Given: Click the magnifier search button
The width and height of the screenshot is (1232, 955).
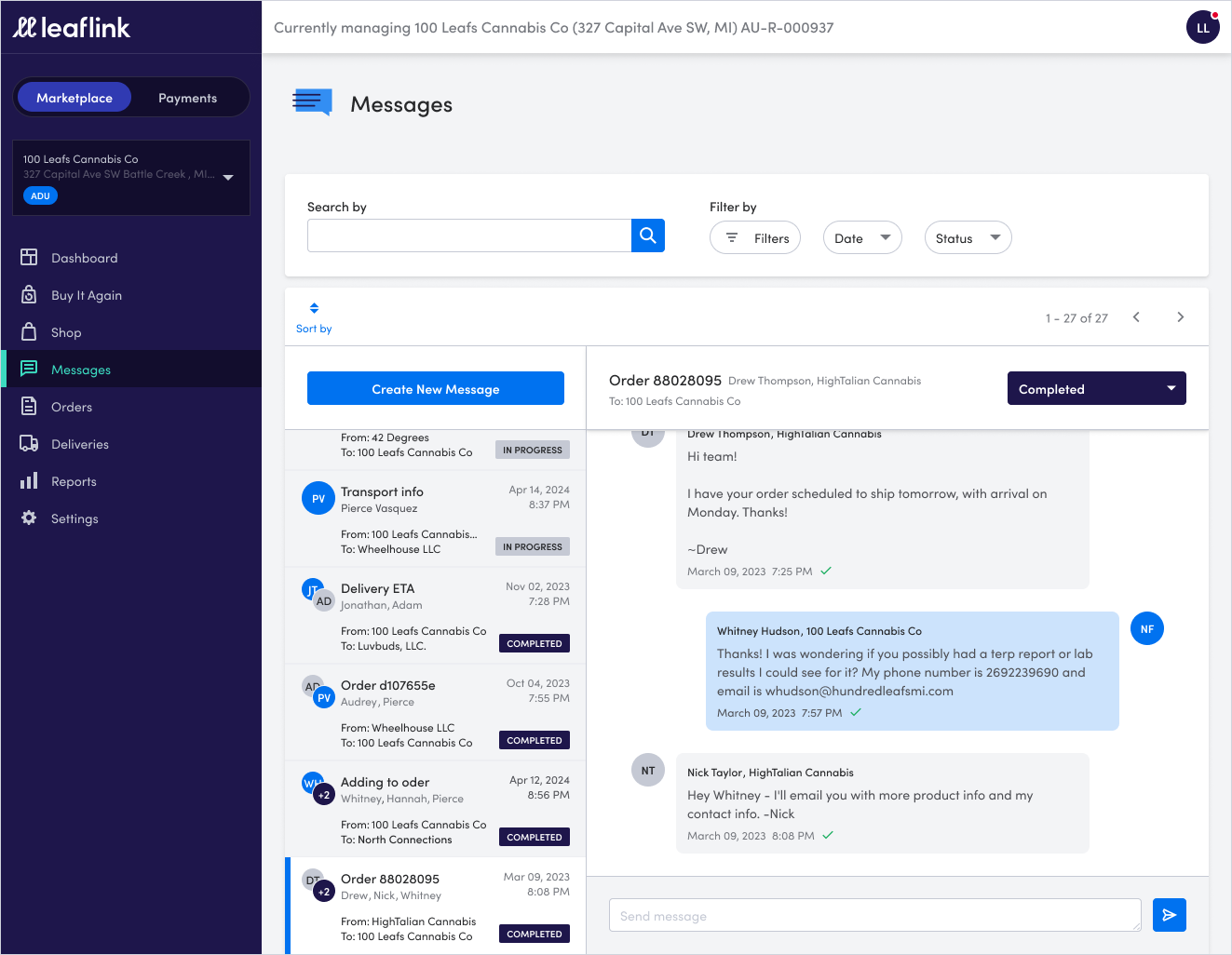Looking at the screenshot, I should (x=648, y=235).
